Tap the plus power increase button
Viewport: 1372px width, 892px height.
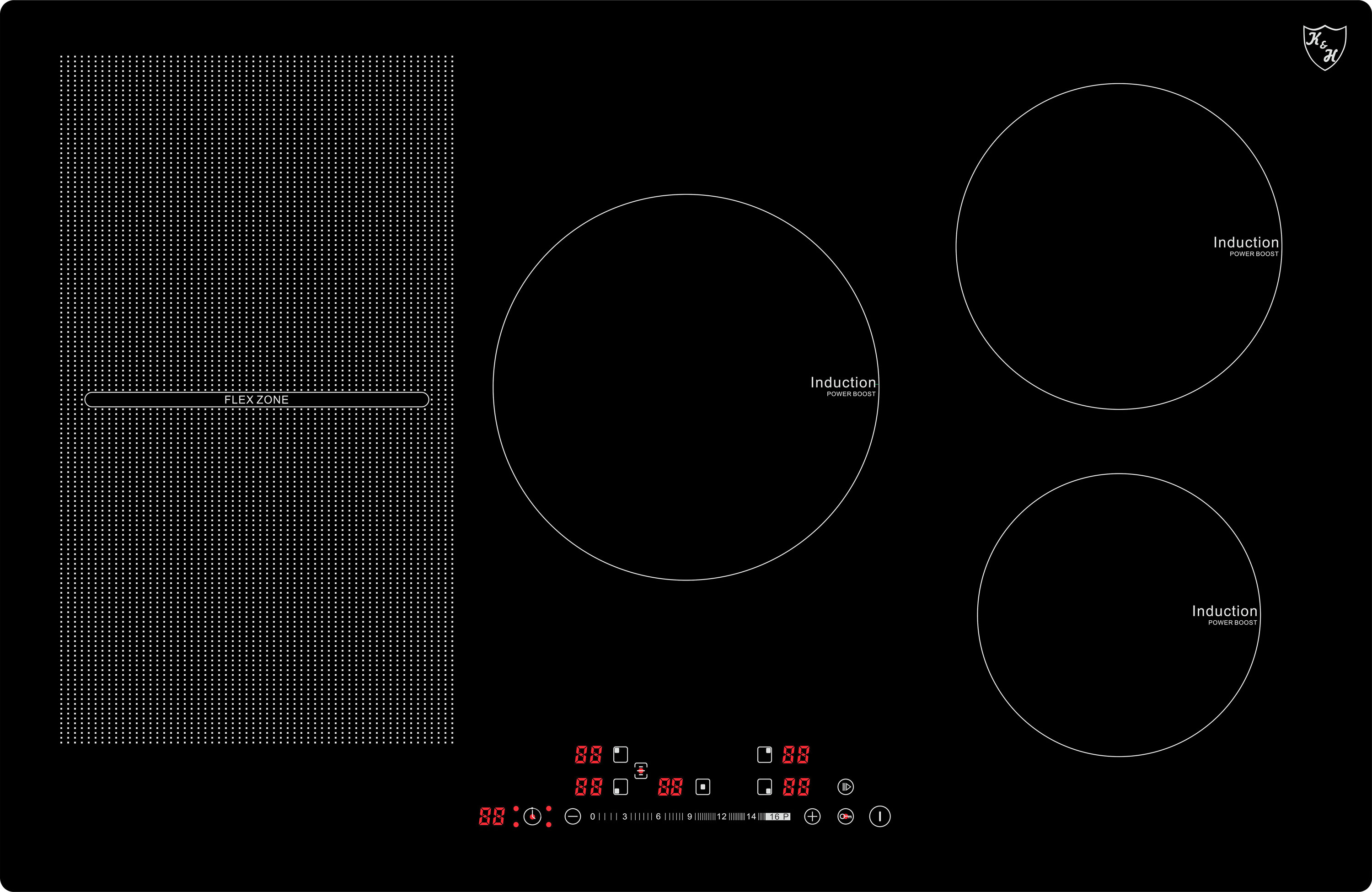click(x=812, y=817)
